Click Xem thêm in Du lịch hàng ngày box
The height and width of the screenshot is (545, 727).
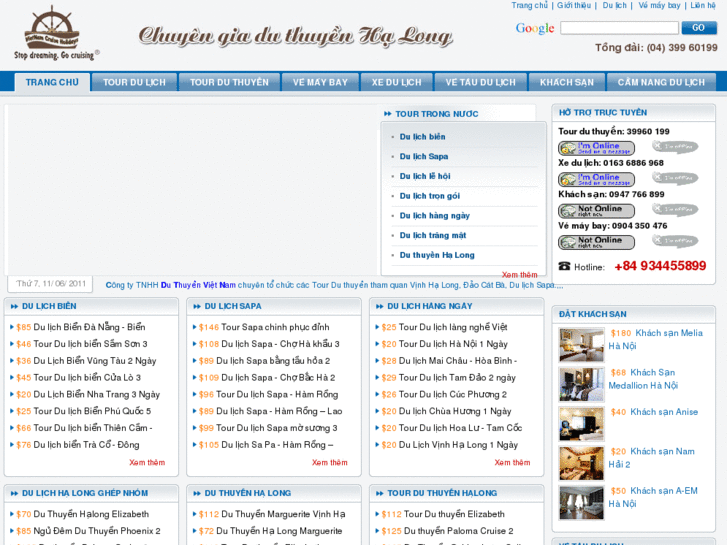tap(512, 462)
